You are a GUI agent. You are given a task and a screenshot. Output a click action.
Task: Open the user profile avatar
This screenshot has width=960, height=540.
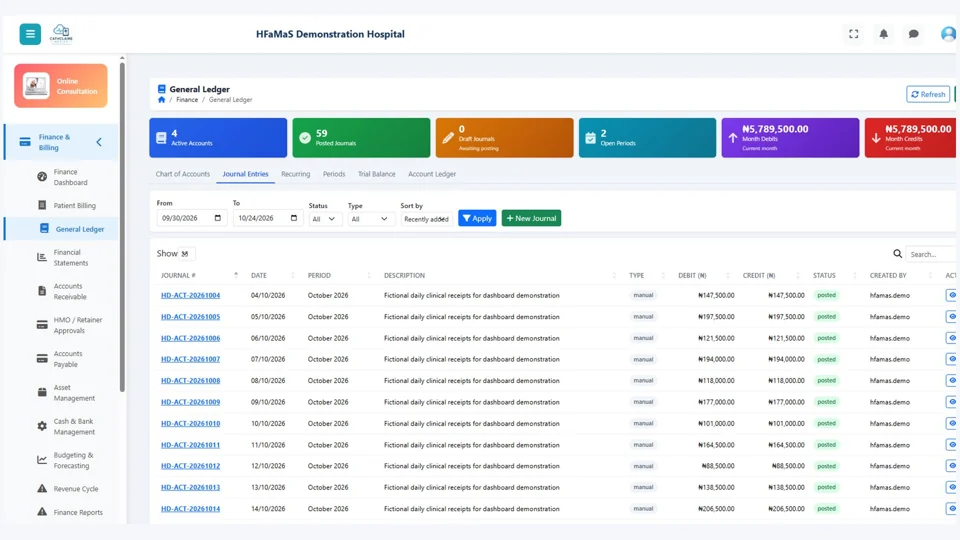[948, 34]
